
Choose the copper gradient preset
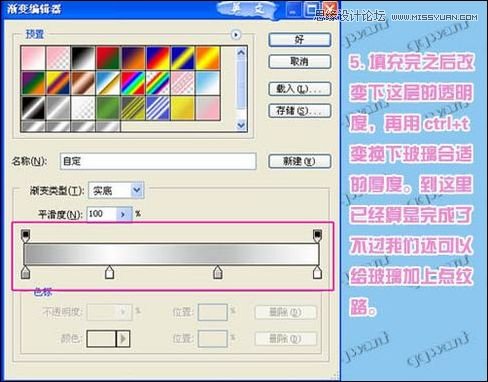click(83, 83)
